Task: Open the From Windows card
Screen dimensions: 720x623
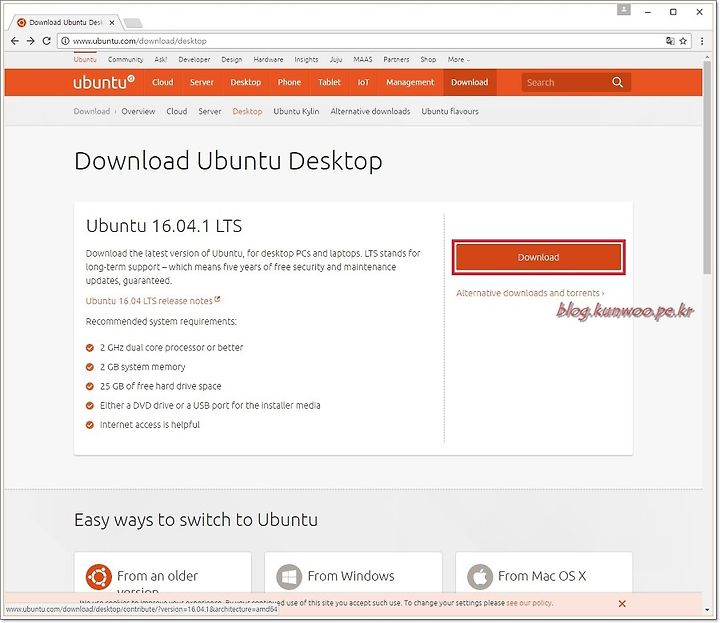Action: pos(353,572)
